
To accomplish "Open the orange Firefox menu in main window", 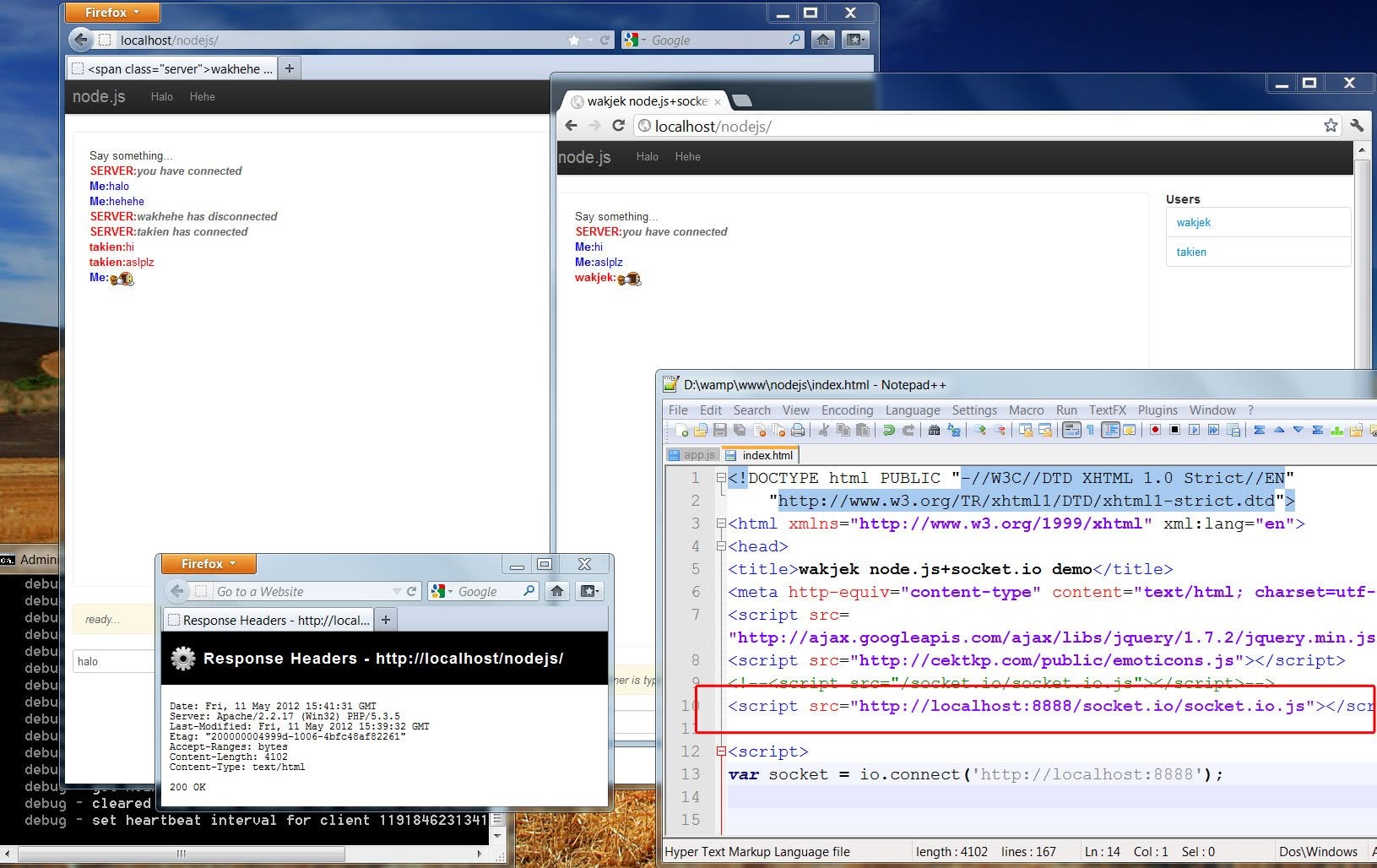I will [x=111, y=13].
